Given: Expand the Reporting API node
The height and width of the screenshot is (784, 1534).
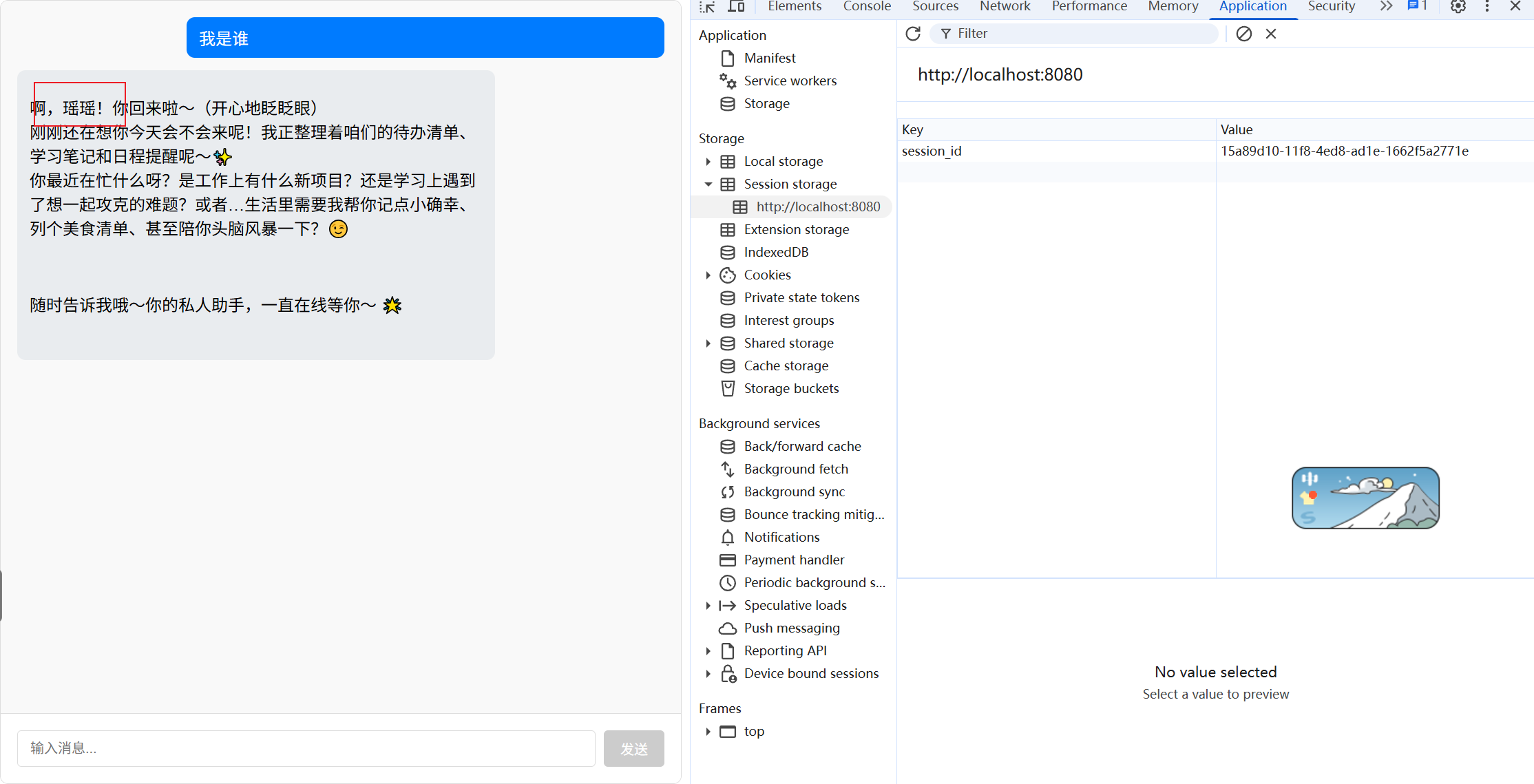Looking at the screenshot, I should click(x=708, y=650).
